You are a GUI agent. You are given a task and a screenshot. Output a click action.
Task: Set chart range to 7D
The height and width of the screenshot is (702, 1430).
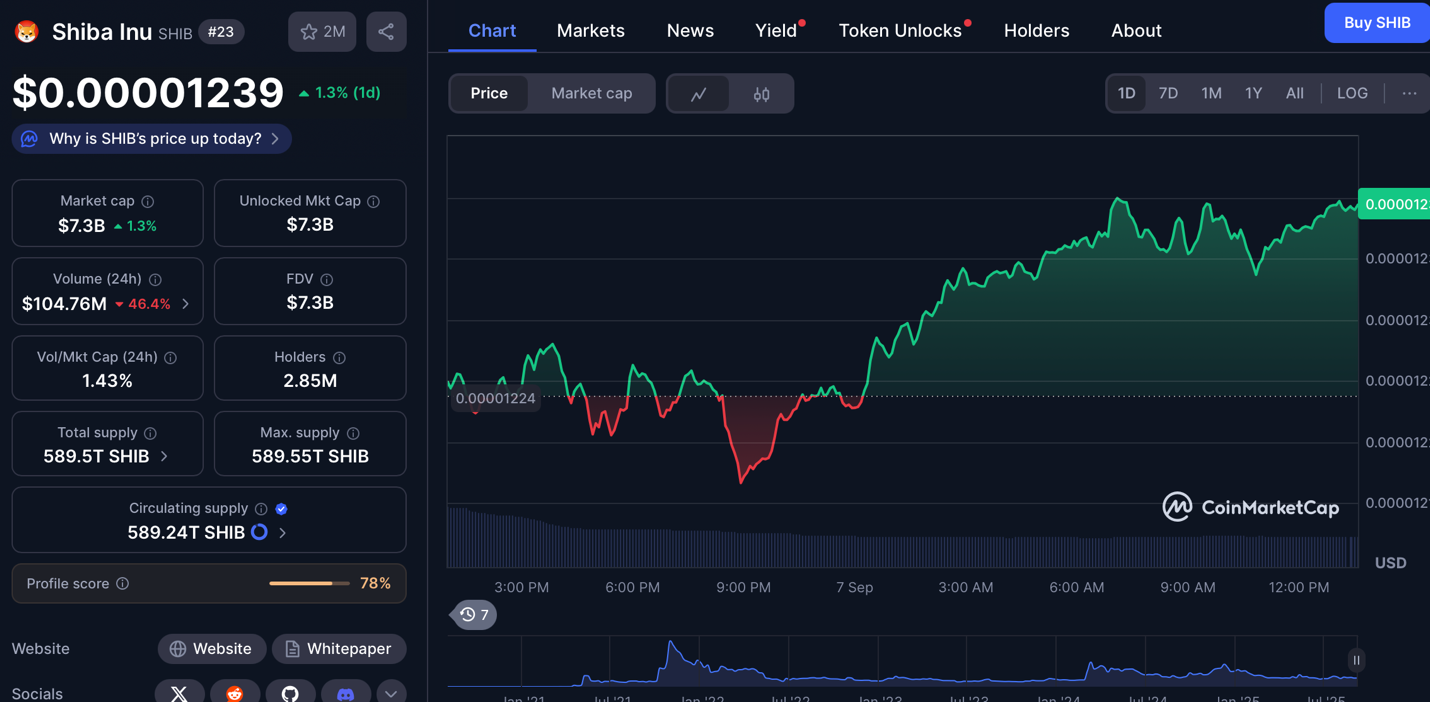point(1168,93)
